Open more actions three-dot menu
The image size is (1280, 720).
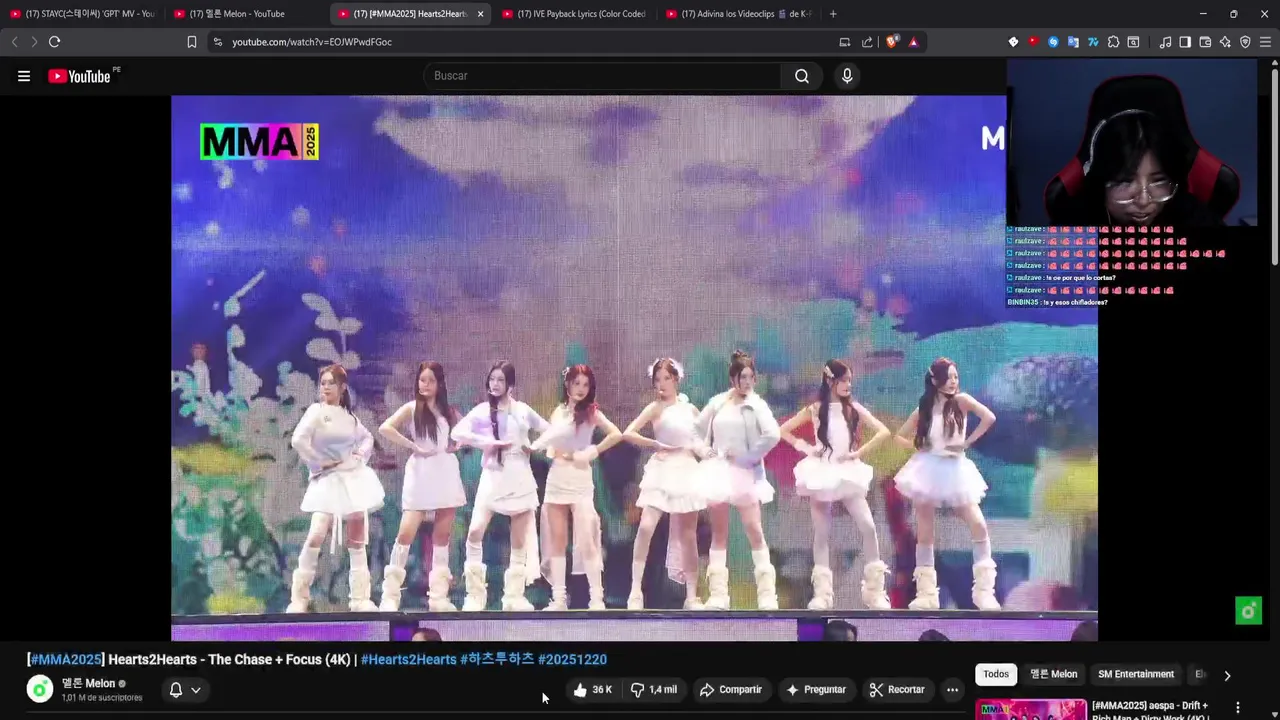[952, 690]
